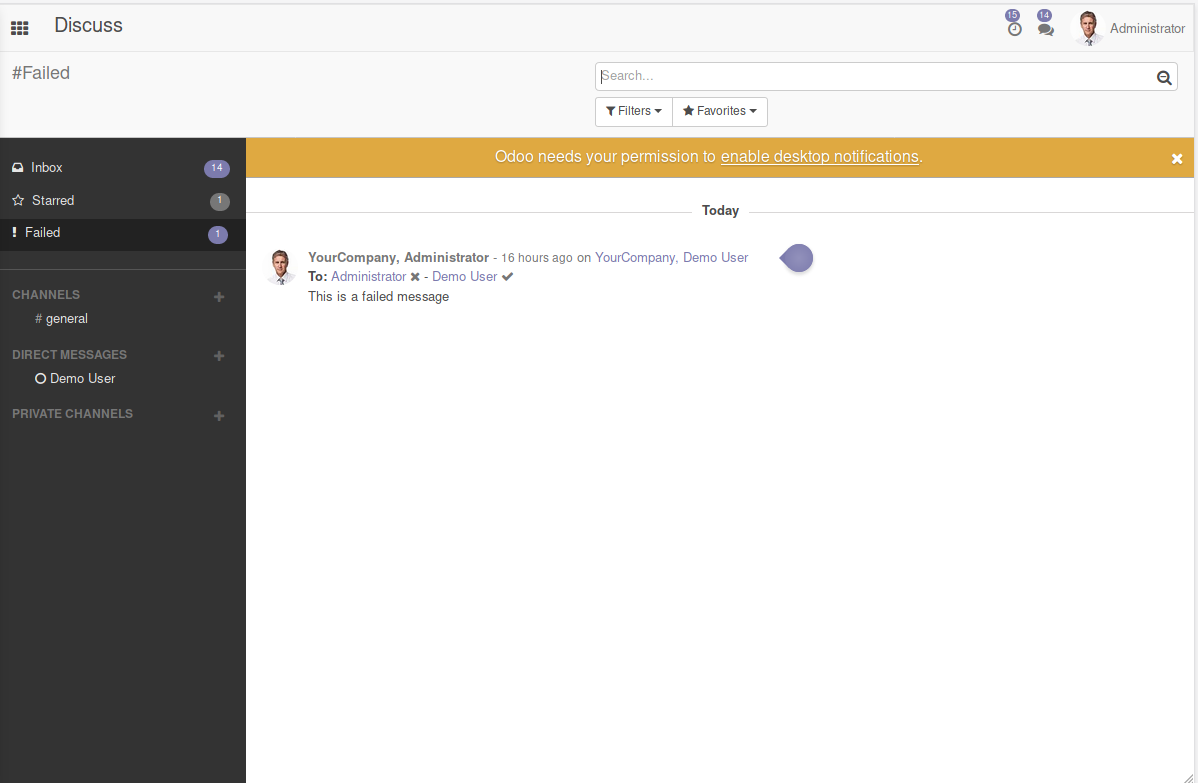Viewport: 1198px width, 783px height.
Task: Remove Administrator recipient via the x mark
Action: pyautogui.click(x=416, y=276)
